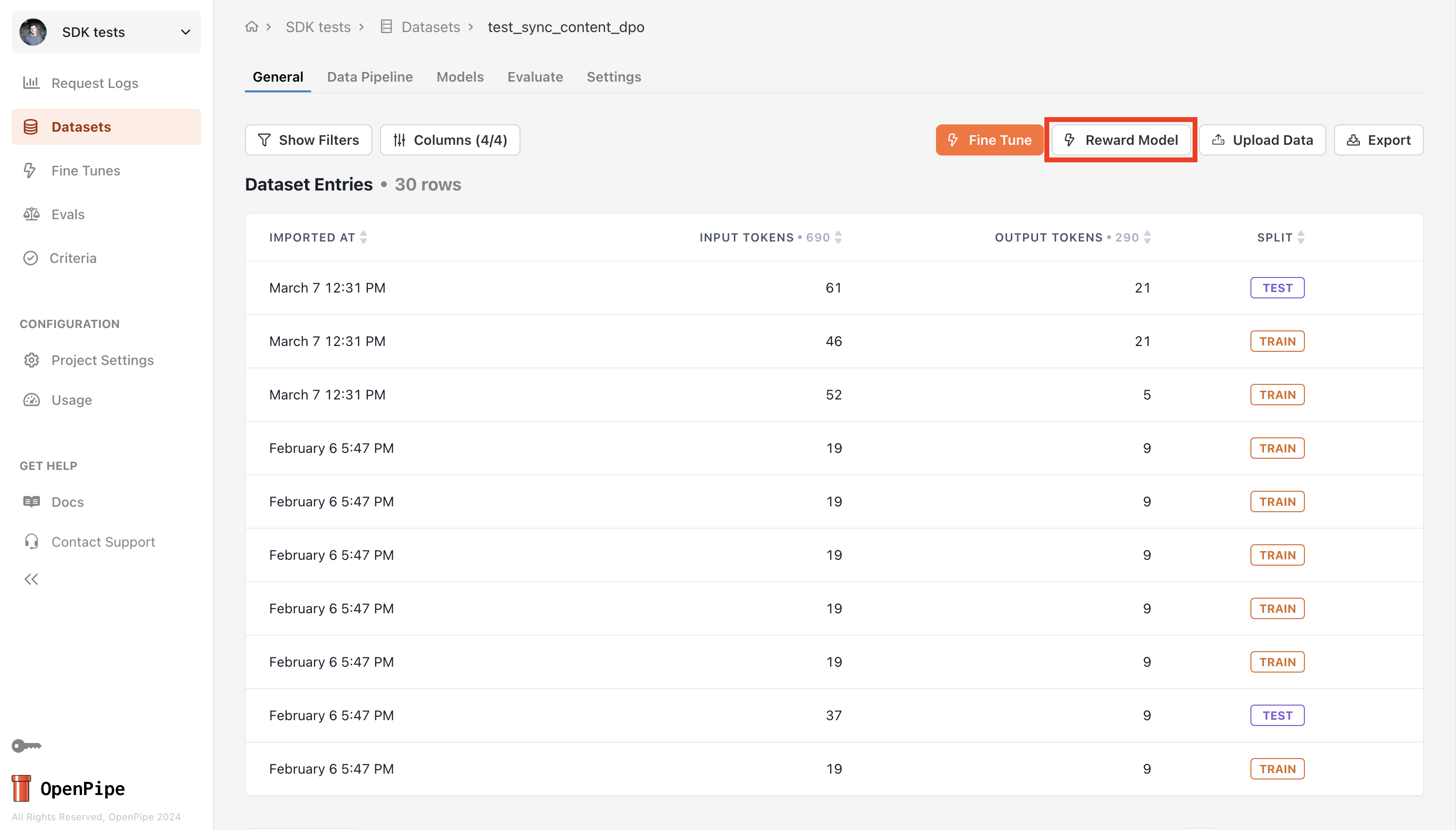
Task: Click the home breadcrumb icon
Action: tap(251, 27)
